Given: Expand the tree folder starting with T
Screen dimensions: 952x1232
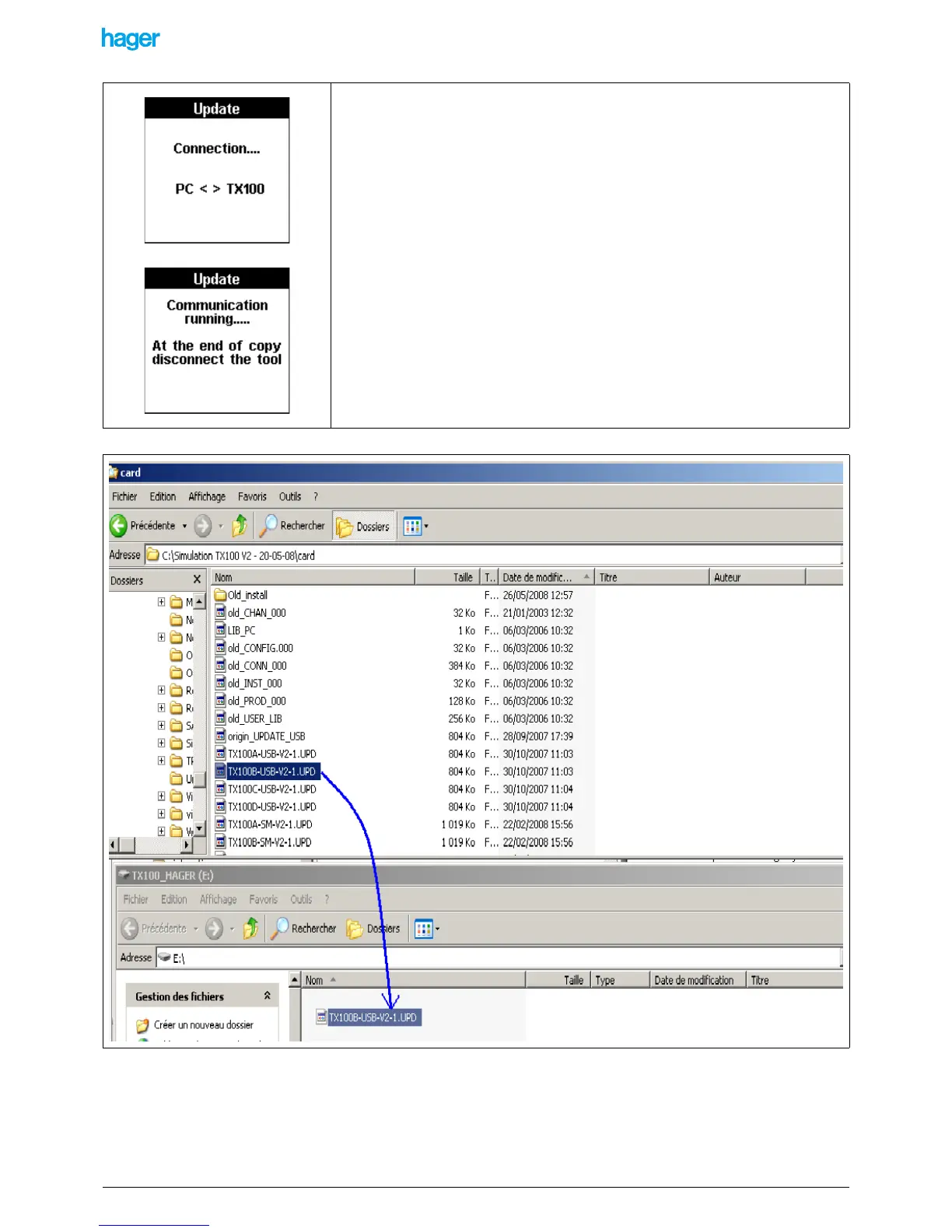Looking at the screenshot, I should tap(161, 761).
